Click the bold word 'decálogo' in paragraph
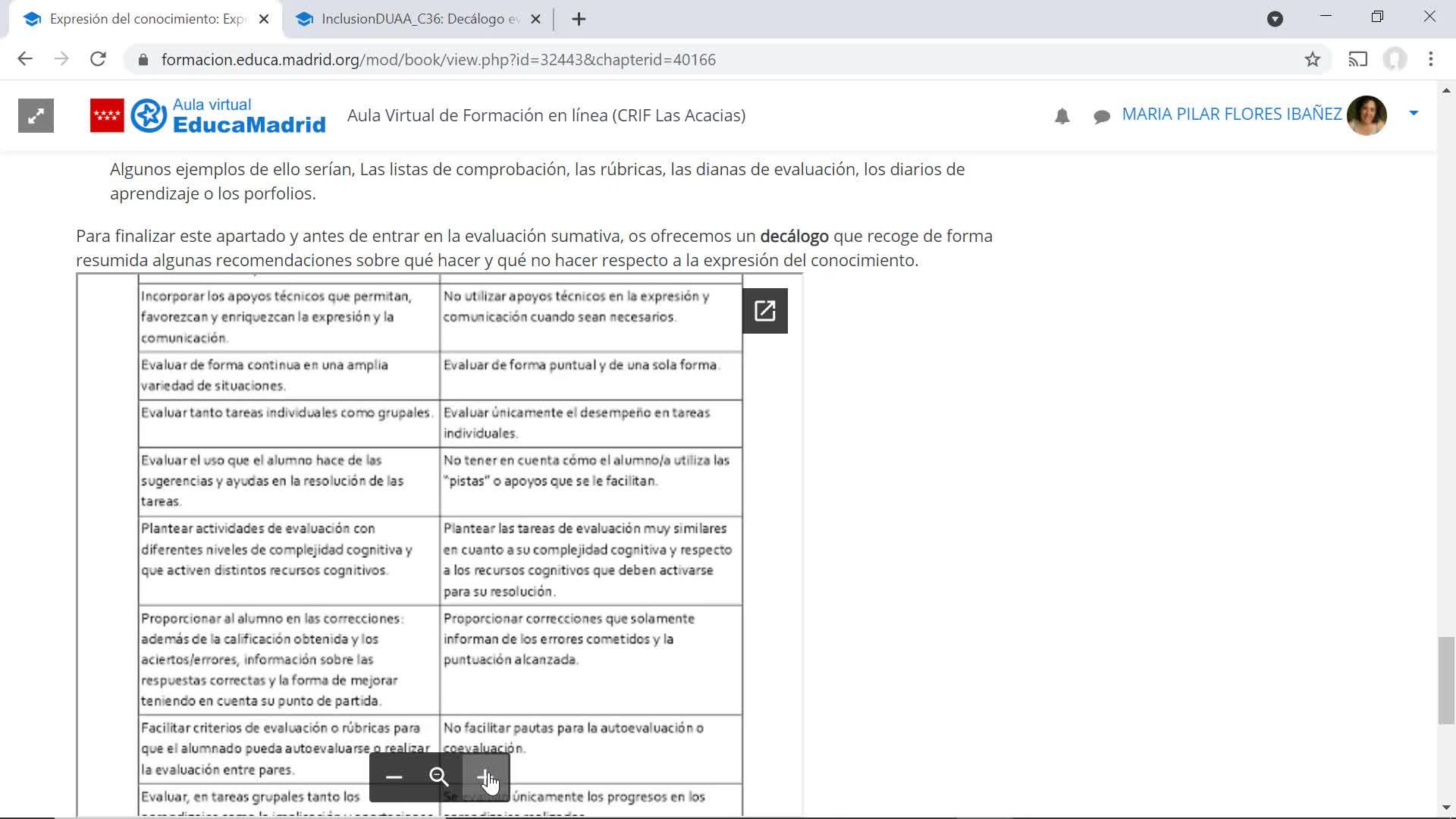 point(794,237)
